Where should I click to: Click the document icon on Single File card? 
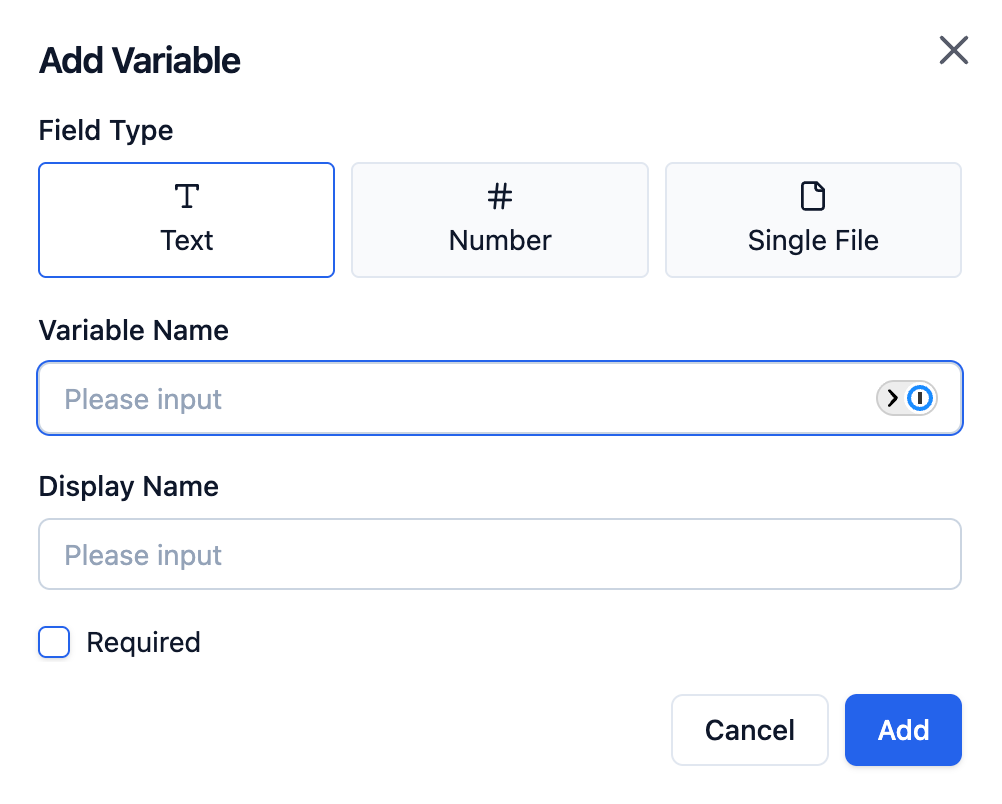(813, 197)
